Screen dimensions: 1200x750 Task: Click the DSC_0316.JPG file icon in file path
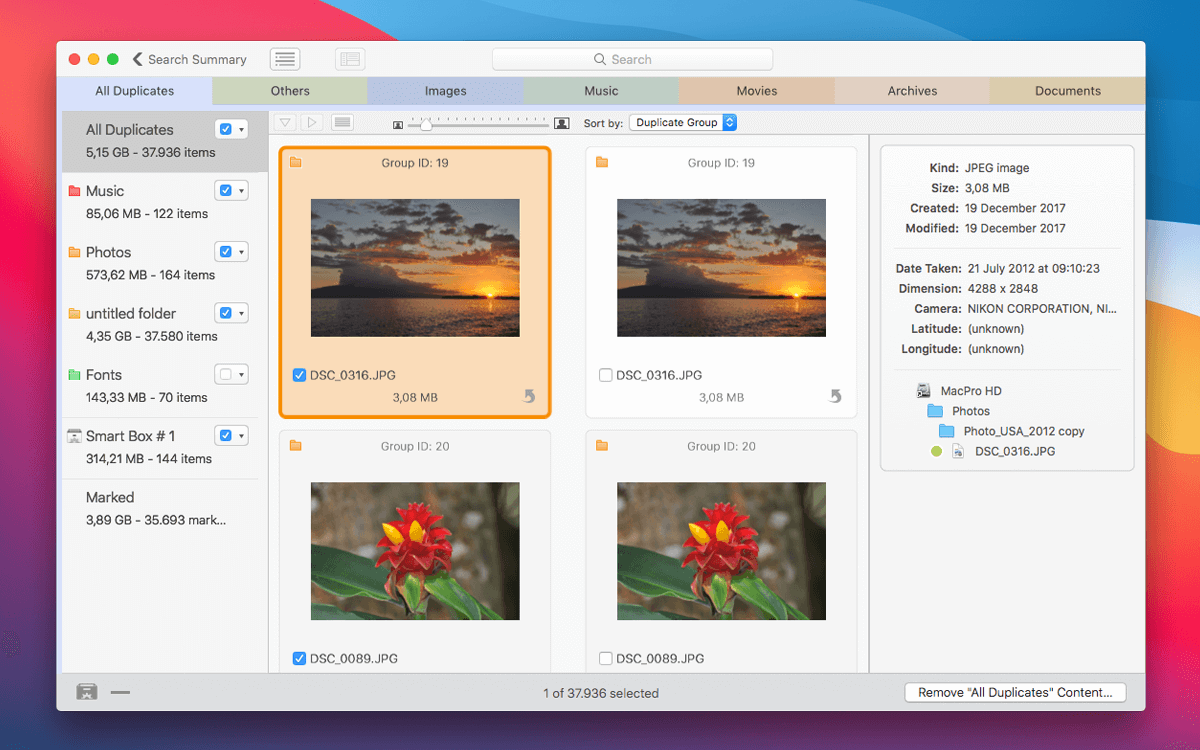point(957,451)
